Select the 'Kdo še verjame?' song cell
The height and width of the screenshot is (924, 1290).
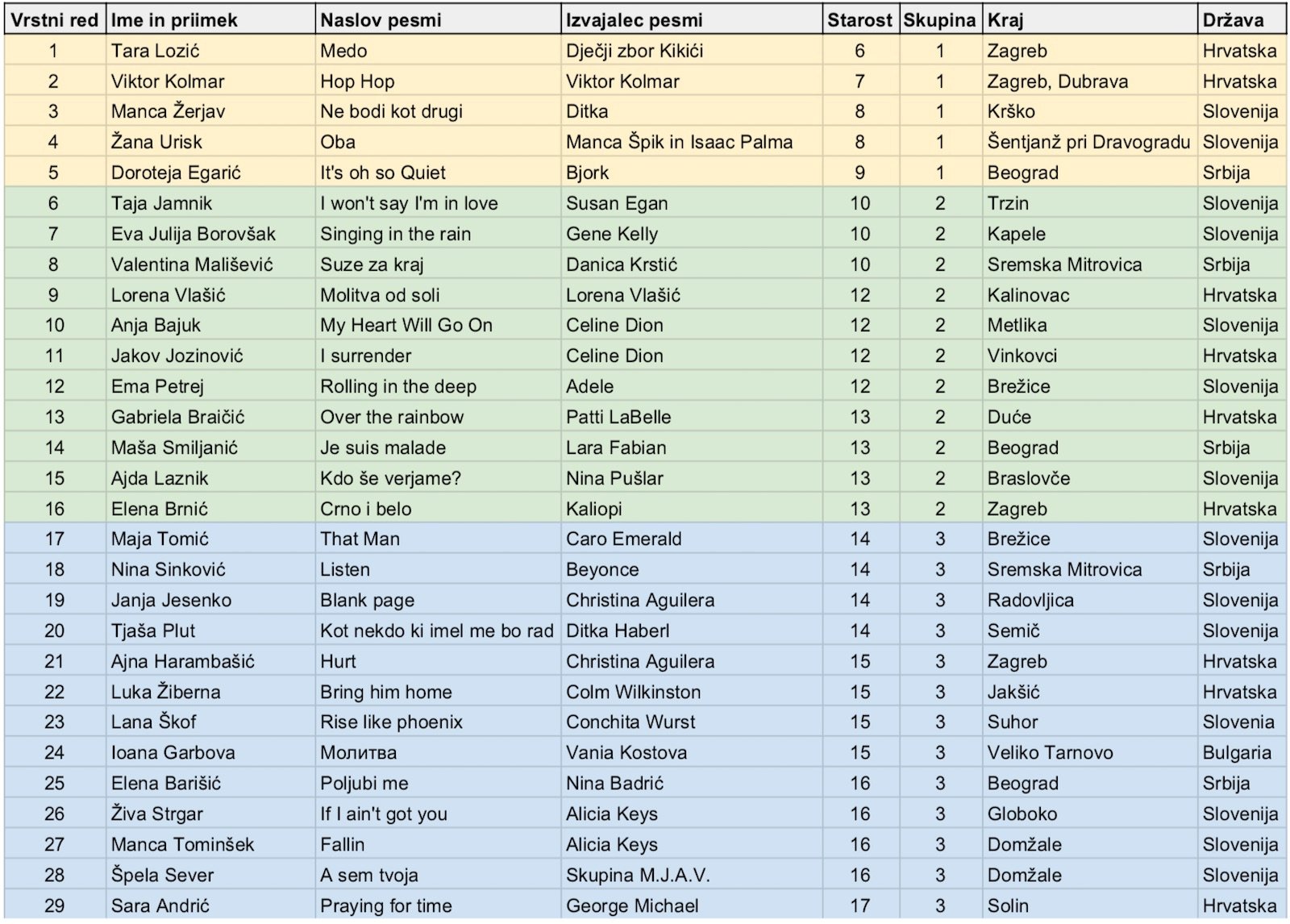coord(390,478)
